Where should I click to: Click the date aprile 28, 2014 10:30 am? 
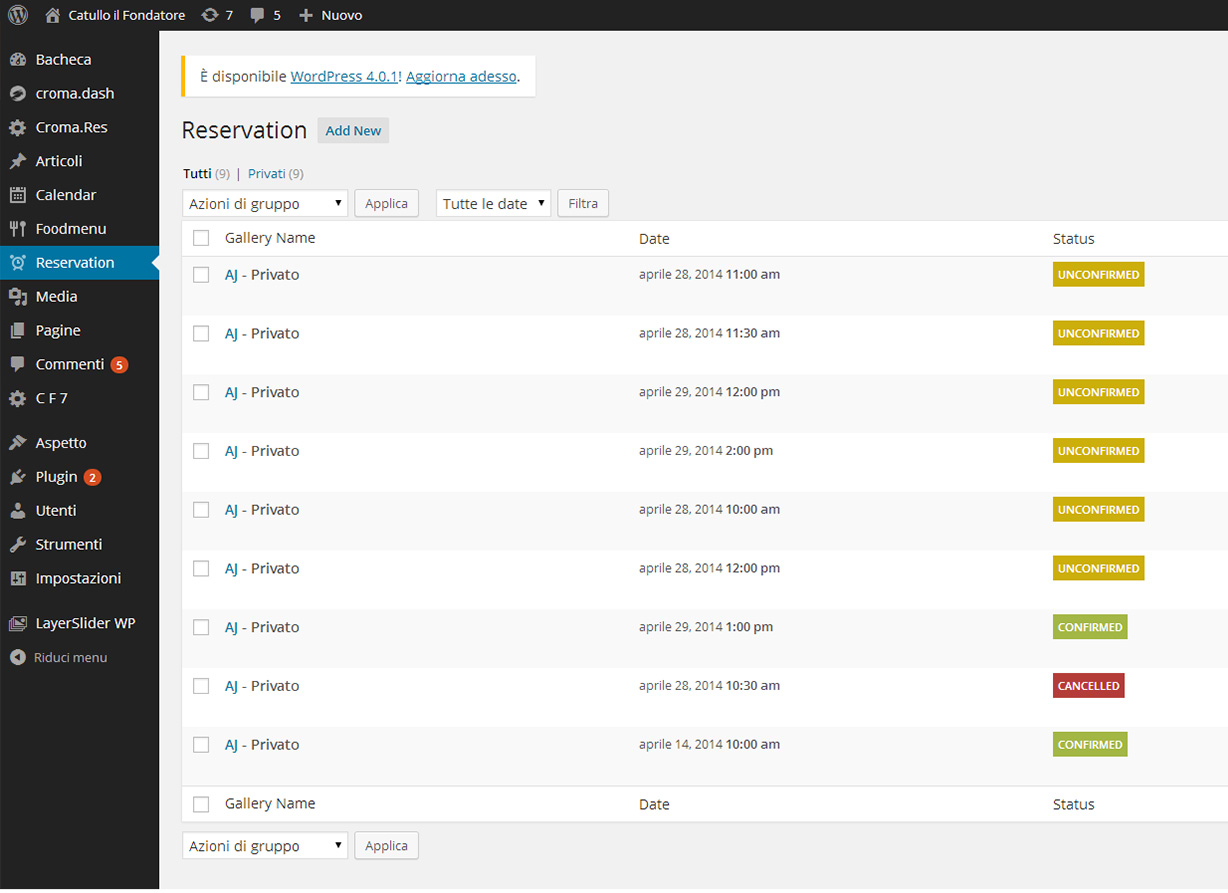point(709,686)
